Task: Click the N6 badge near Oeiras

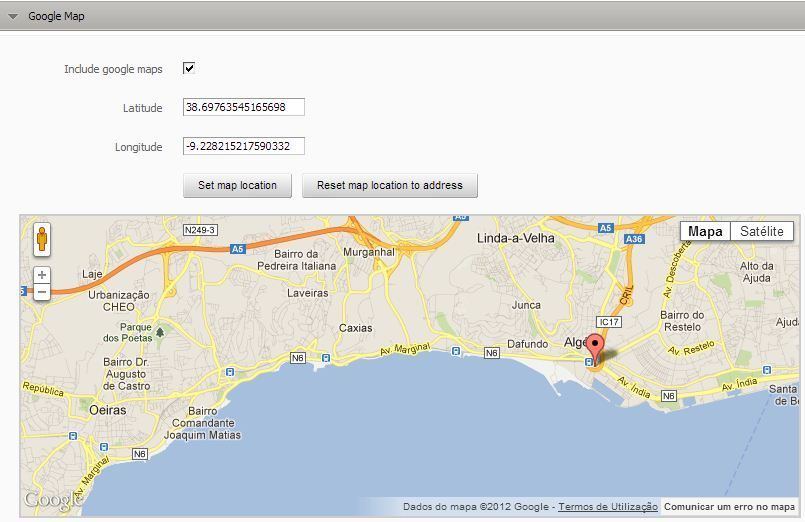Action: pos(140,454)
